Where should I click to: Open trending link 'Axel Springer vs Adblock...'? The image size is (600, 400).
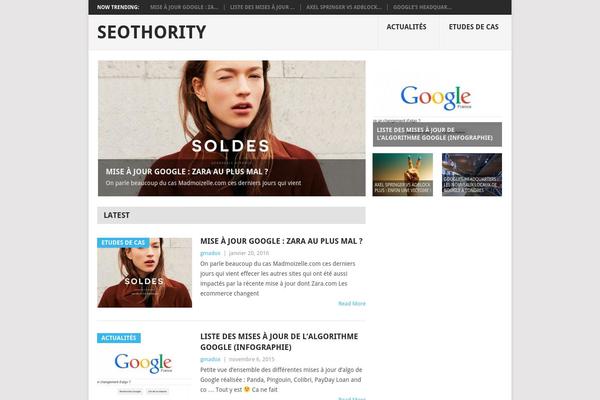(344, 7)
